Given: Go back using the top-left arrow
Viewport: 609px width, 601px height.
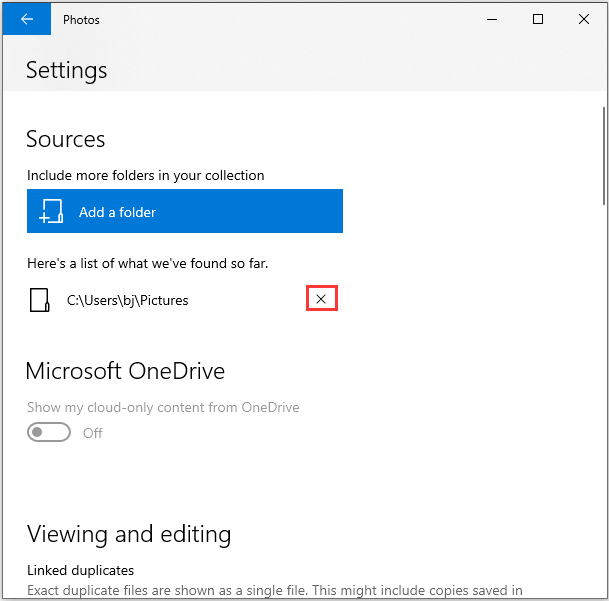Looking at the screenshot, I should click(26, 19).
